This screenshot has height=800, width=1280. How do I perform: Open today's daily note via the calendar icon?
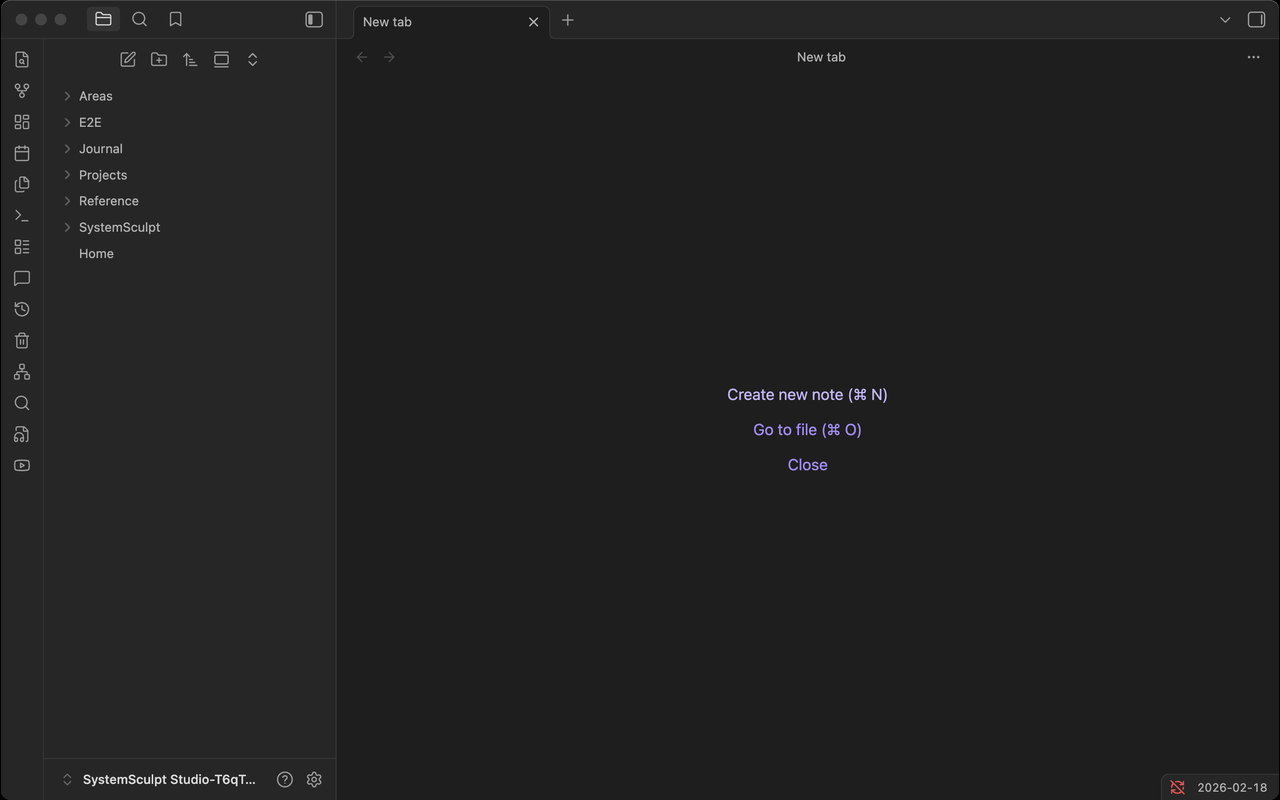[21, 152]
